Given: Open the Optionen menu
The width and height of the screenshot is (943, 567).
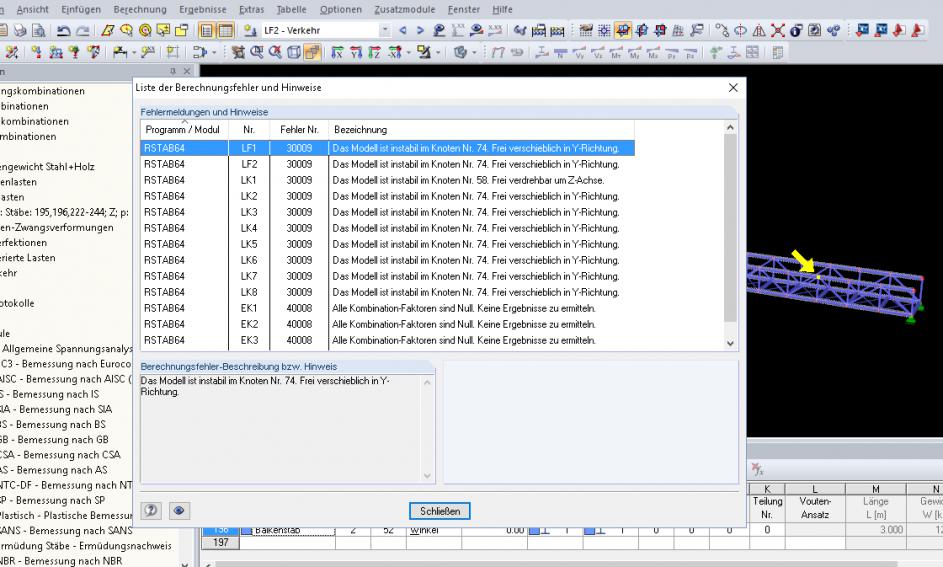Looking at the screenshot, I should pos(340,9).
